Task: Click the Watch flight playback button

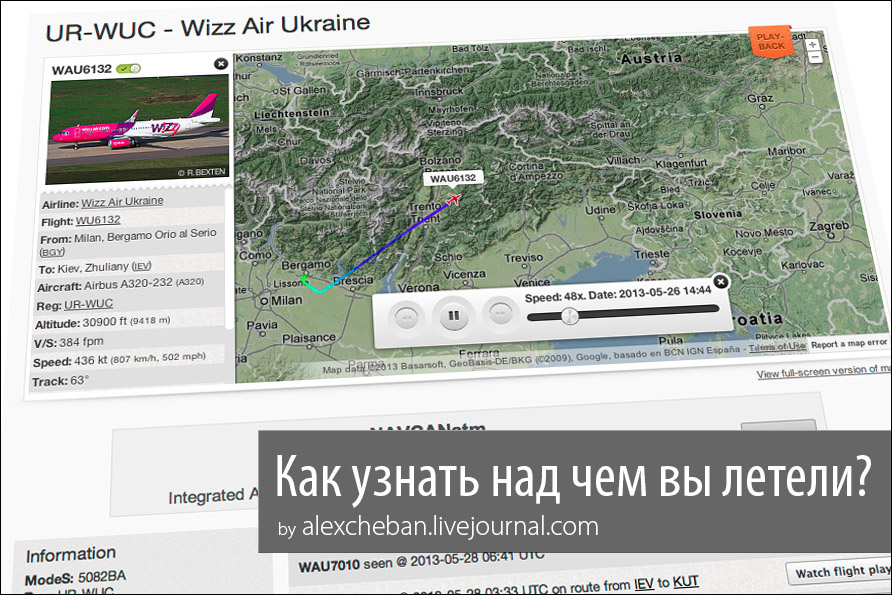Action: pyautogui.click(x=840, y=572)
